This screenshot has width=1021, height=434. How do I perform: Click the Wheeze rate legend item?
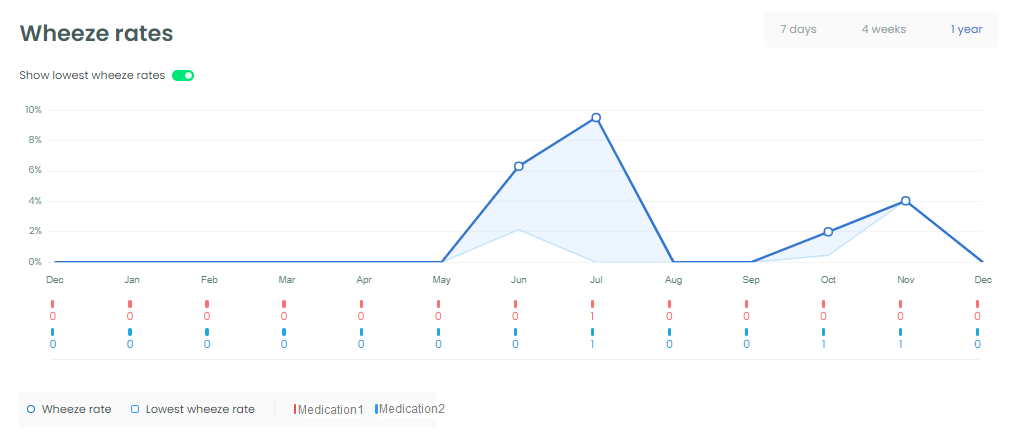(x=69, y=409)
